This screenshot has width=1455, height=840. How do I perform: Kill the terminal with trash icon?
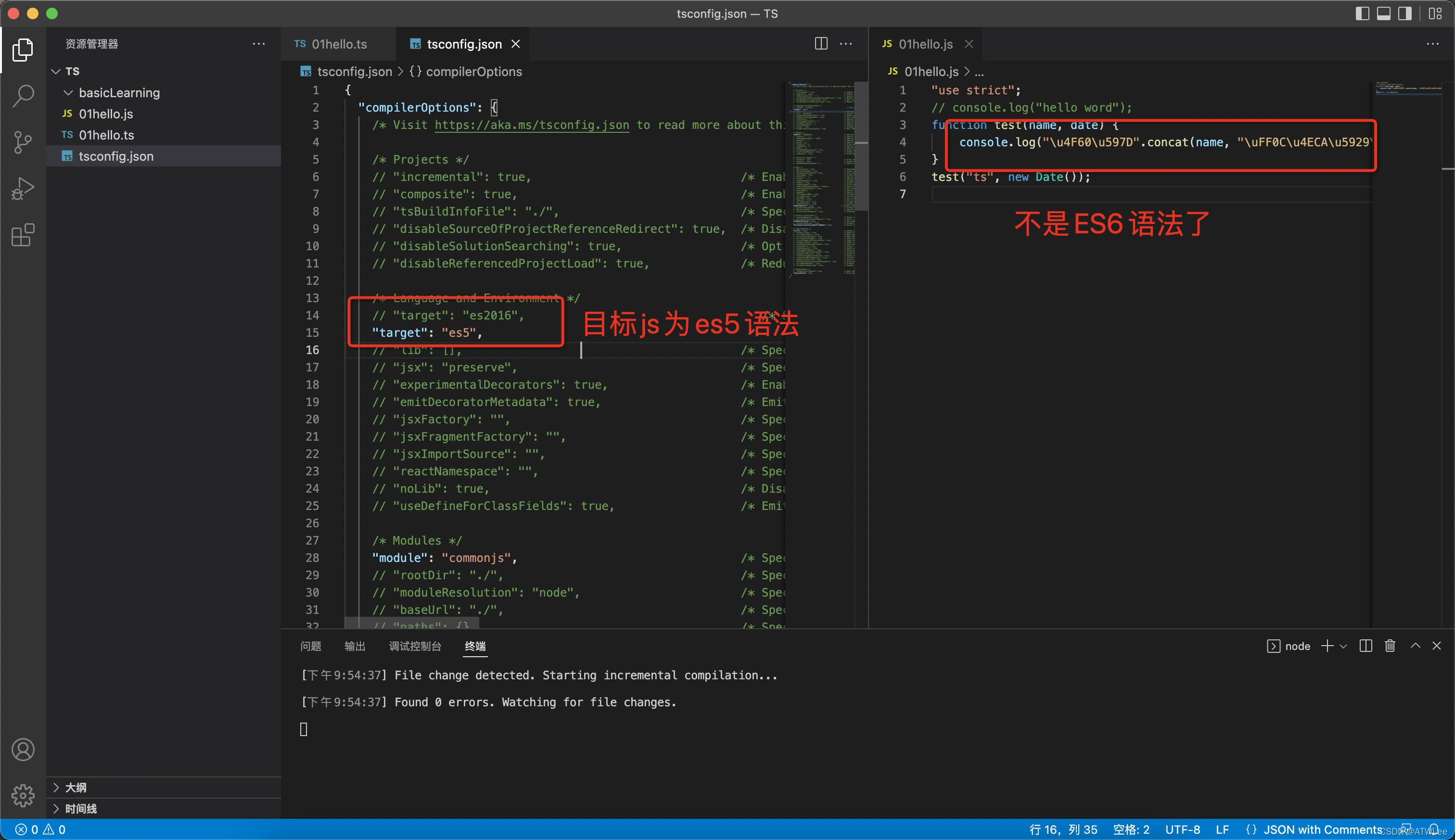(1390, 646)
